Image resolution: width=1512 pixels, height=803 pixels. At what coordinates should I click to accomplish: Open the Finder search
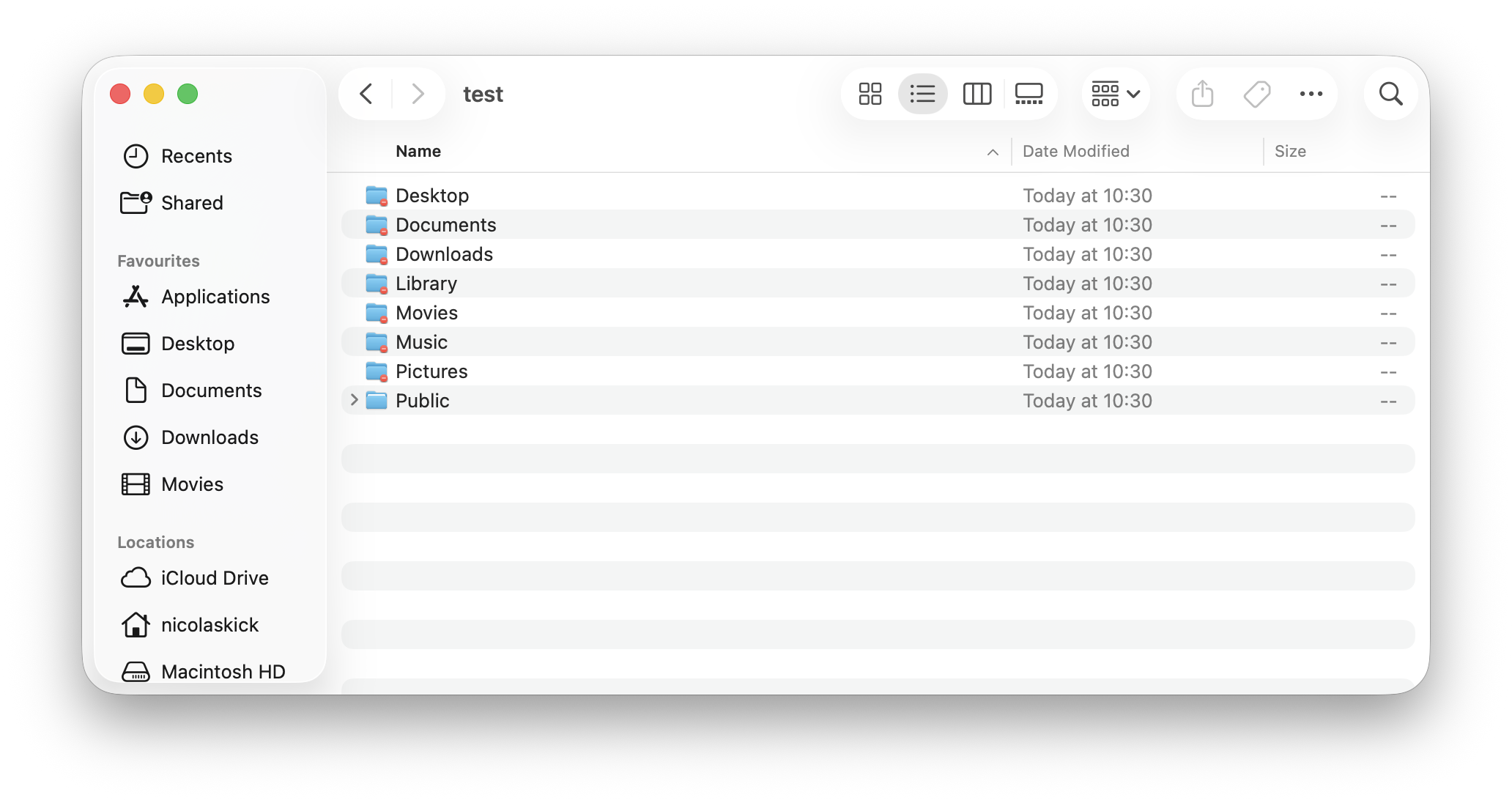click(1390, 94)
